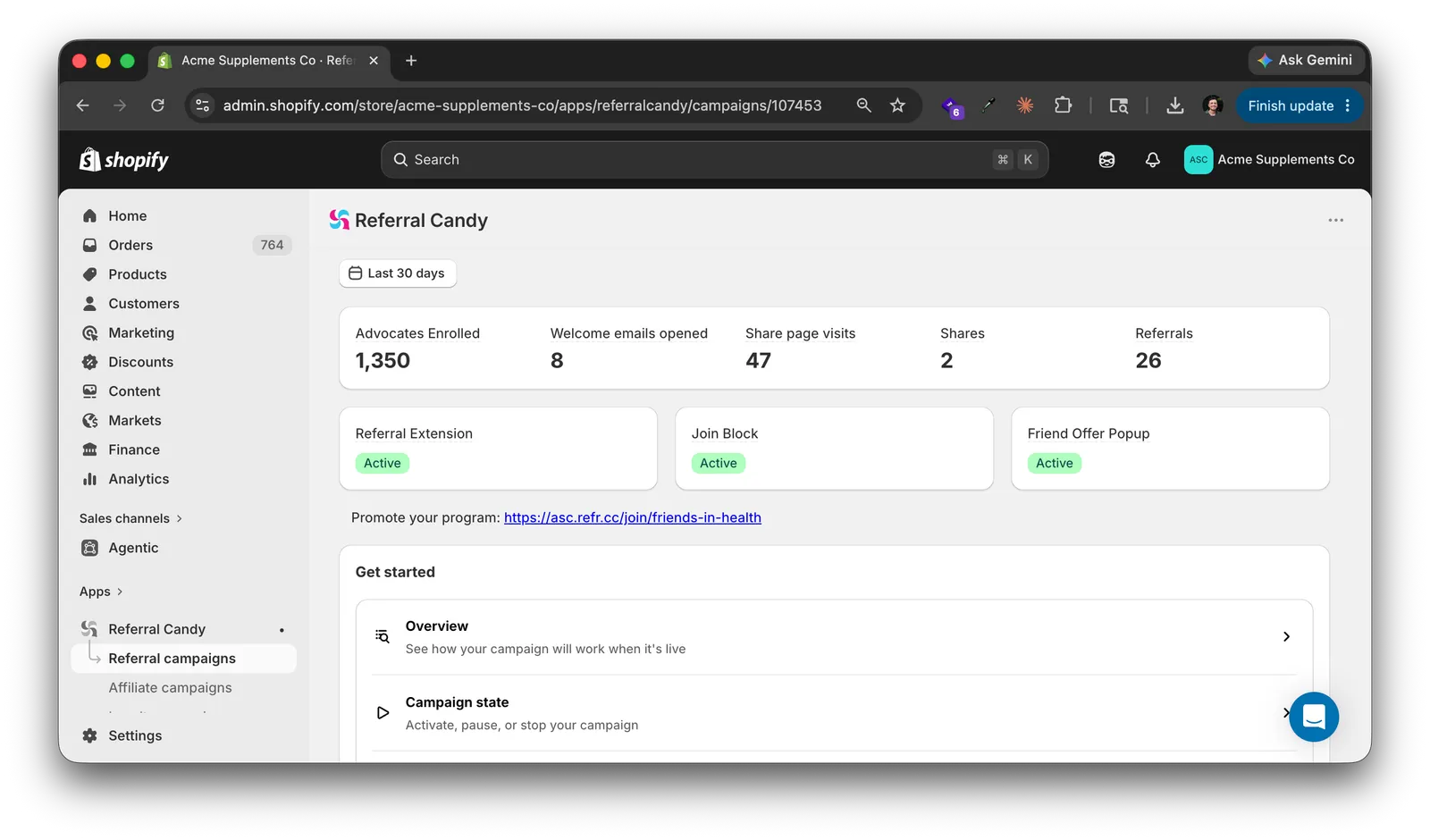The height and width of the screenshot is (840, 1430).
Task: Expand the Sales channels section
Action: (x=130, y=518)
